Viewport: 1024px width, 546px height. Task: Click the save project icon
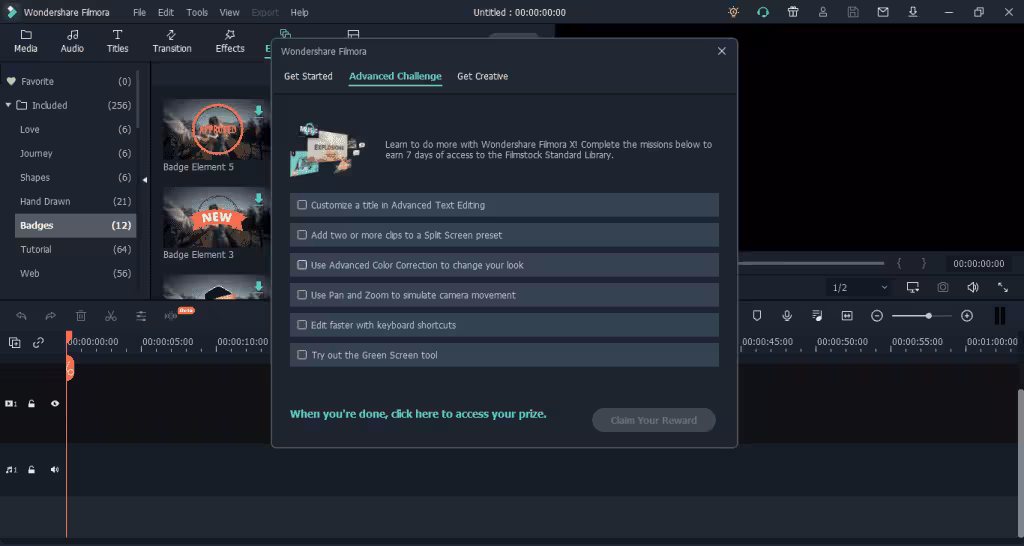coord(853,12)
